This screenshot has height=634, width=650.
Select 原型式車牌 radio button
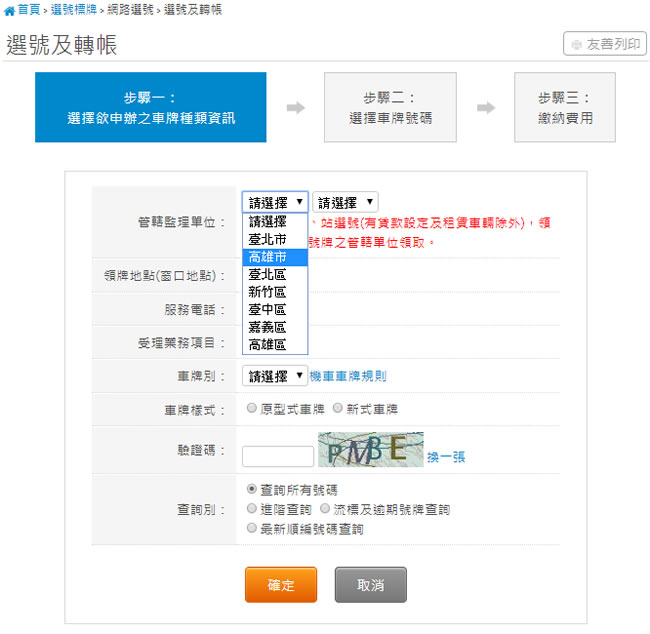coord(251,408)
